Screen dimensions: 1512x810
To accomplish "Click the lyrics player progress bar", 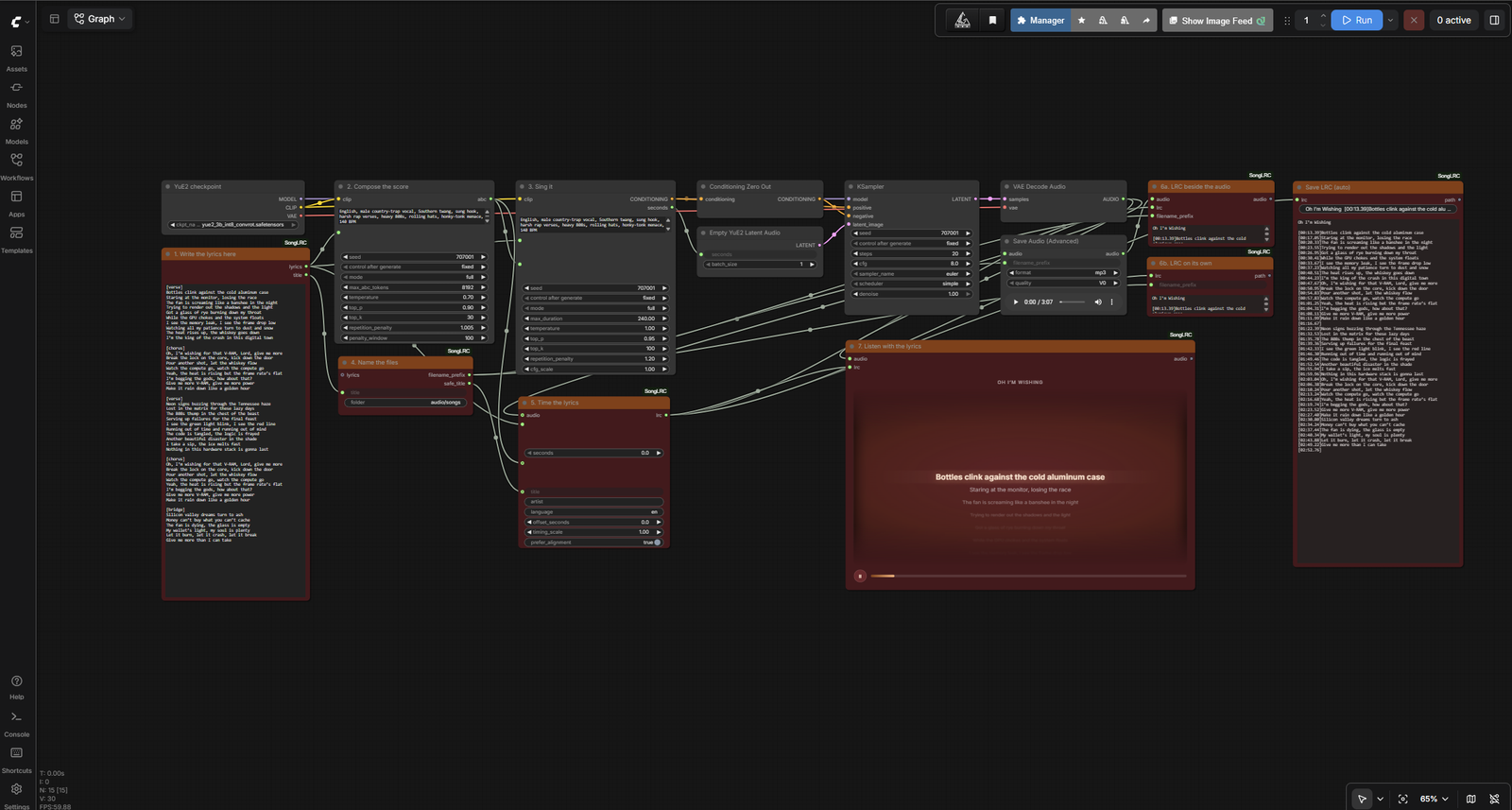I will click(x=1028, y=576).
